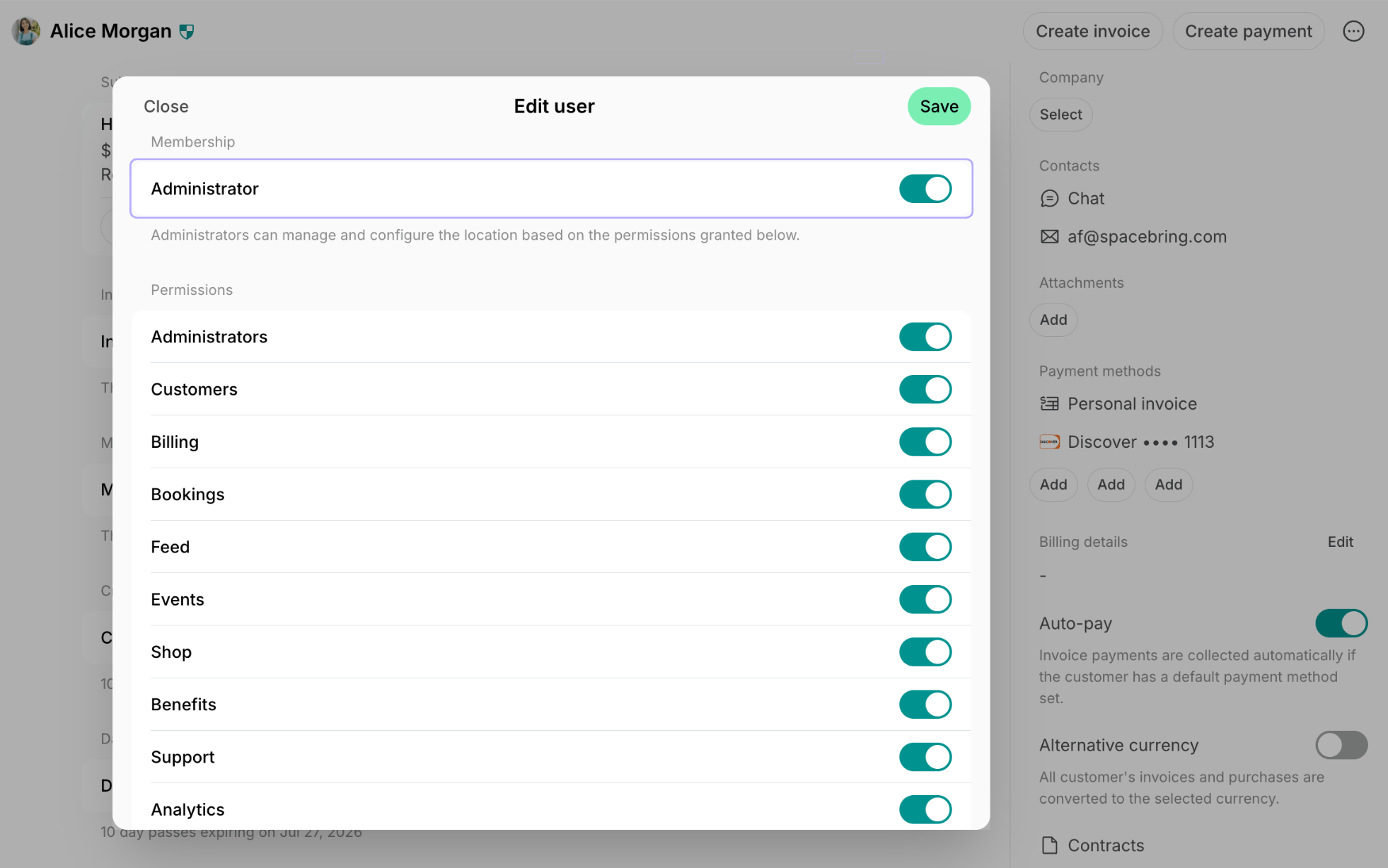The height and width of the screenshot is (868, 1388).
Task: Toggle the Customers permission
Action: point(925,389)
